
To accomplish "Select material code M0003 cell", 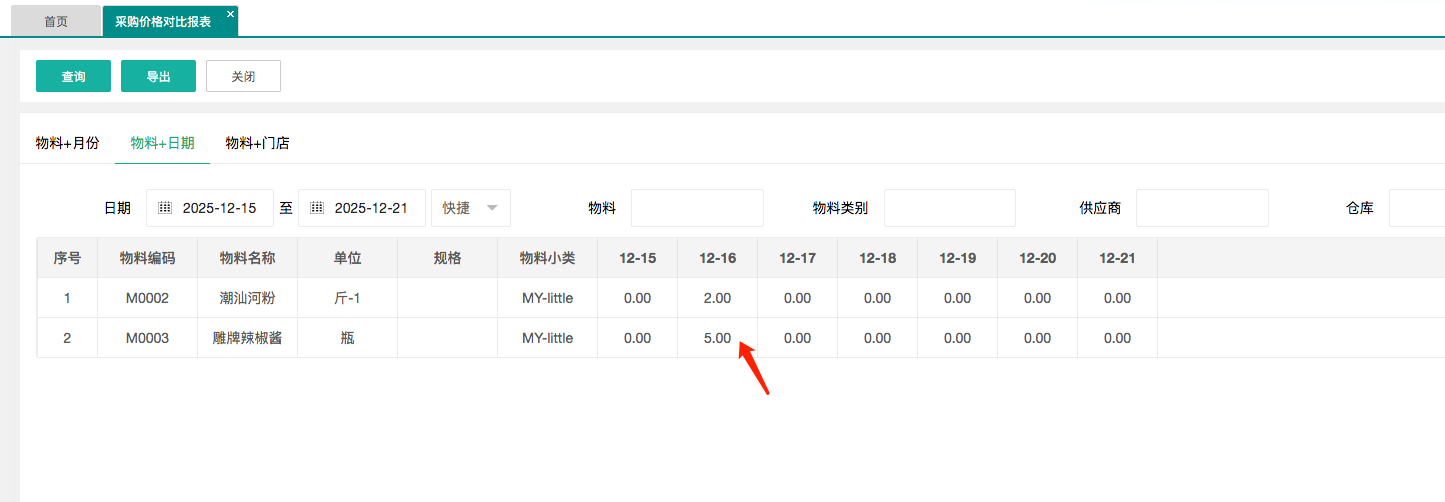I will click(147, 338).
